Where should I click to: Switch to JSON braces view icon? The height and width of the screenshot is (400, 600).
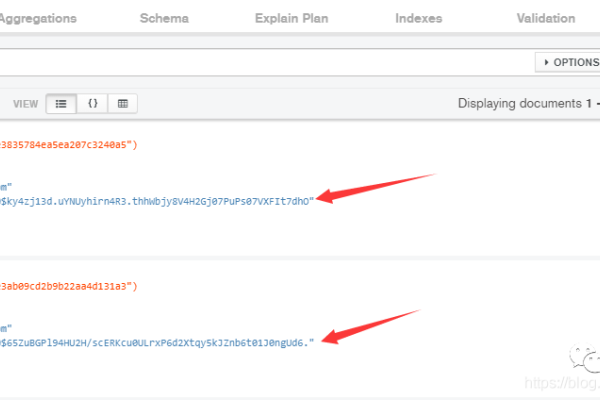92,103
